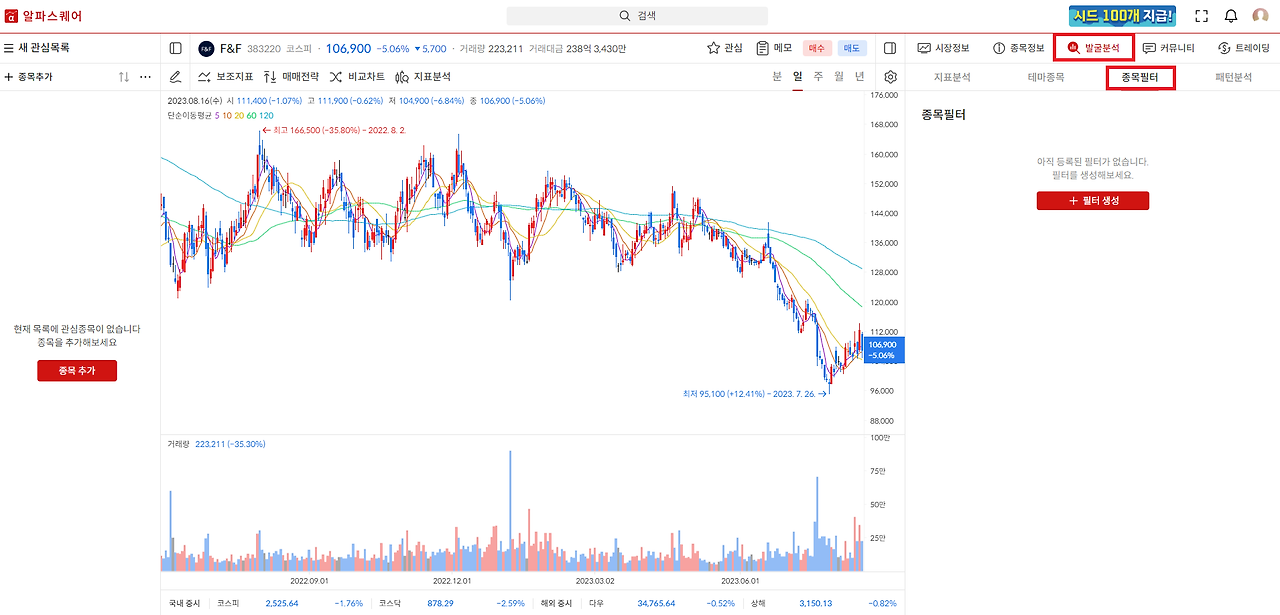The width and height of the screenshot is (1280, 615).
Task: Click current price tag 106,900 on axis
Action: [x=884, y=350]
